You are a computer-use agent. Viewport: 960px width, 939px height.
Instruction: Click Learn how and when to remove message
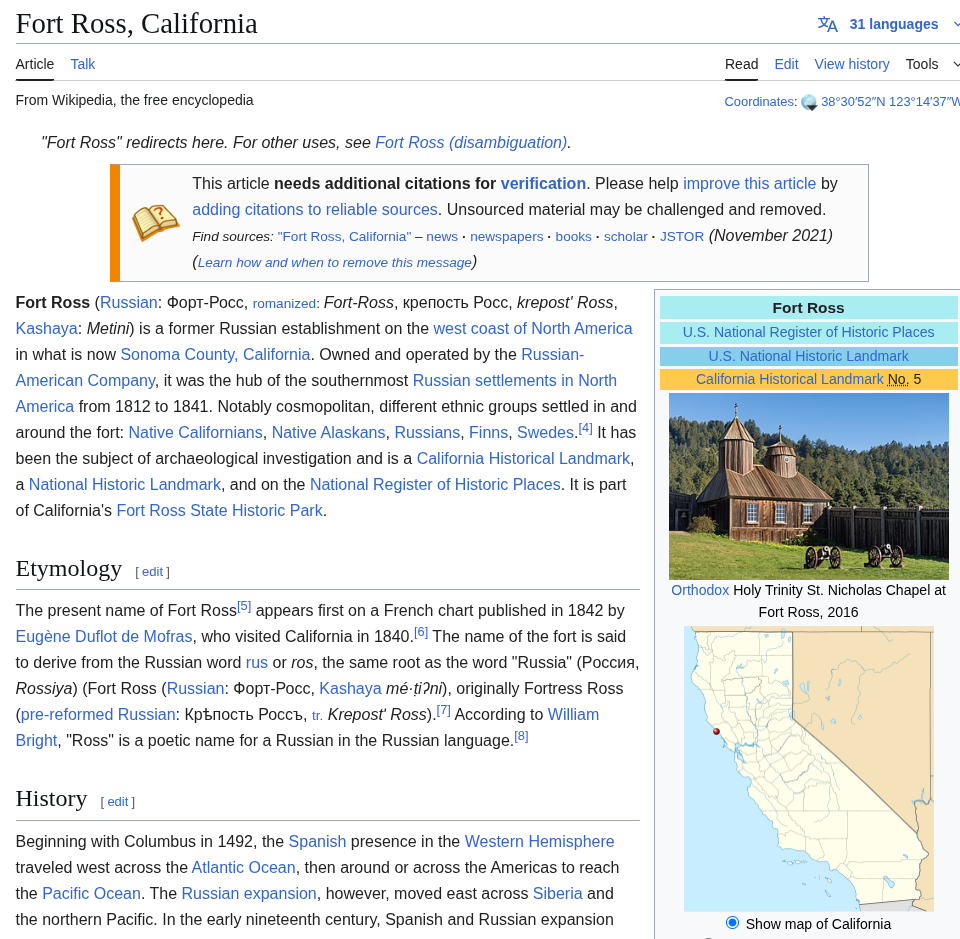334,263
